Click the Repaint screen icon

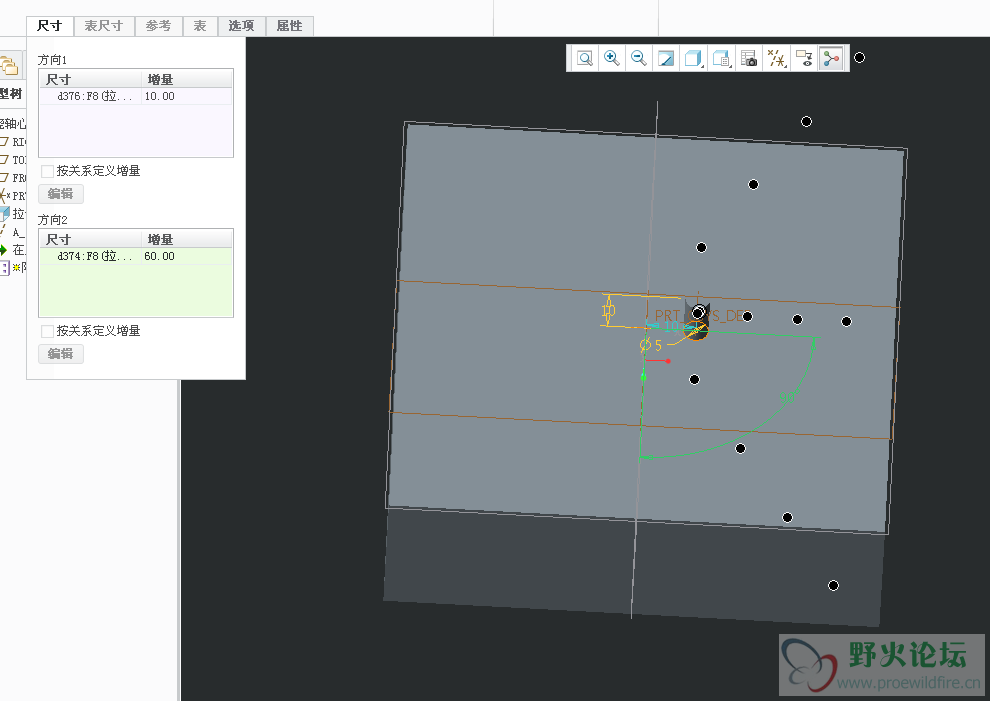point(665,59)
